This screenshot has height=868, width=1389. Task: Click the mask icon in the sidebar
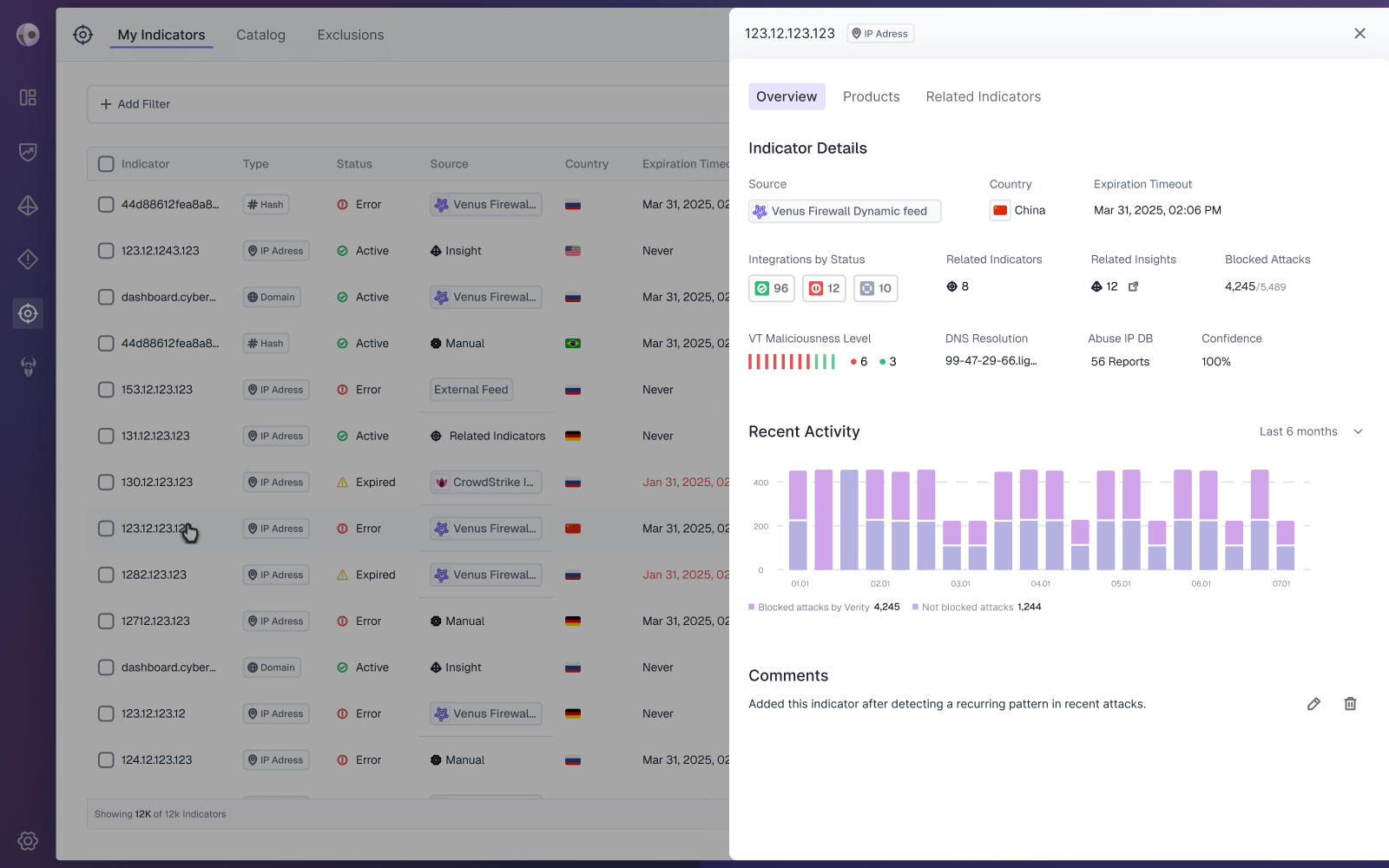(x=28, y=367)
